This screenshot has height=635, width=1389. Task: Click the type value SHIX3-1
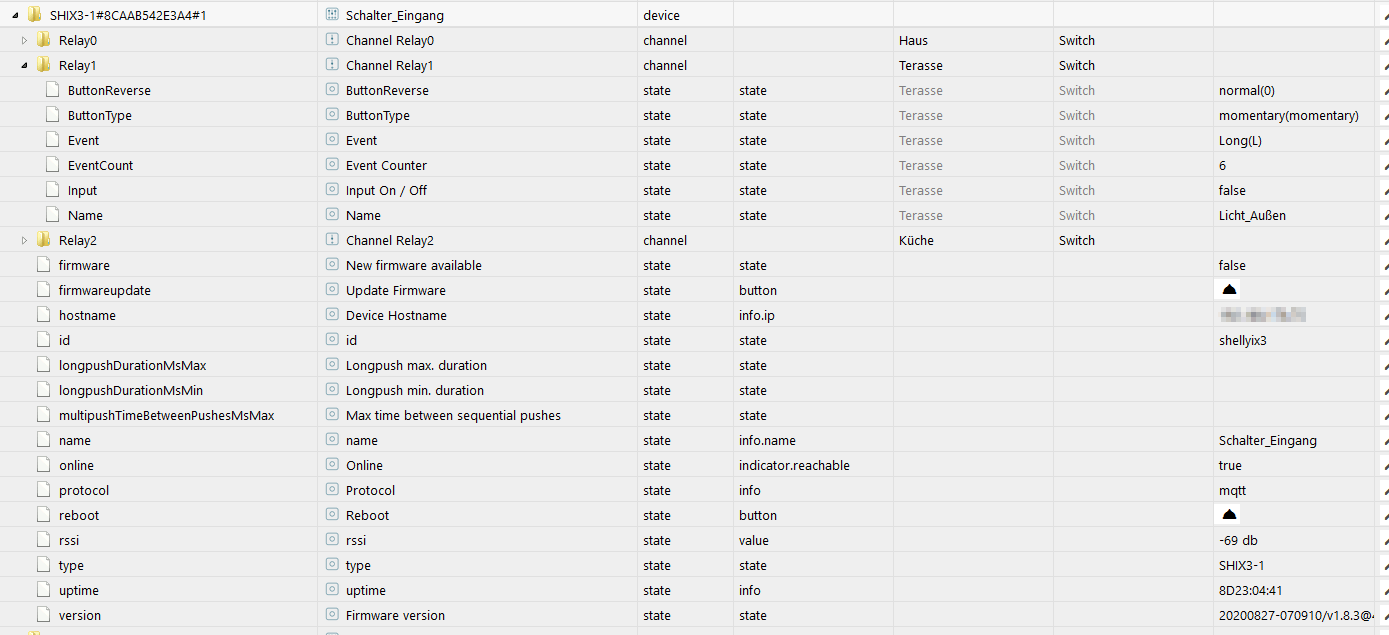pos(1241,565)
